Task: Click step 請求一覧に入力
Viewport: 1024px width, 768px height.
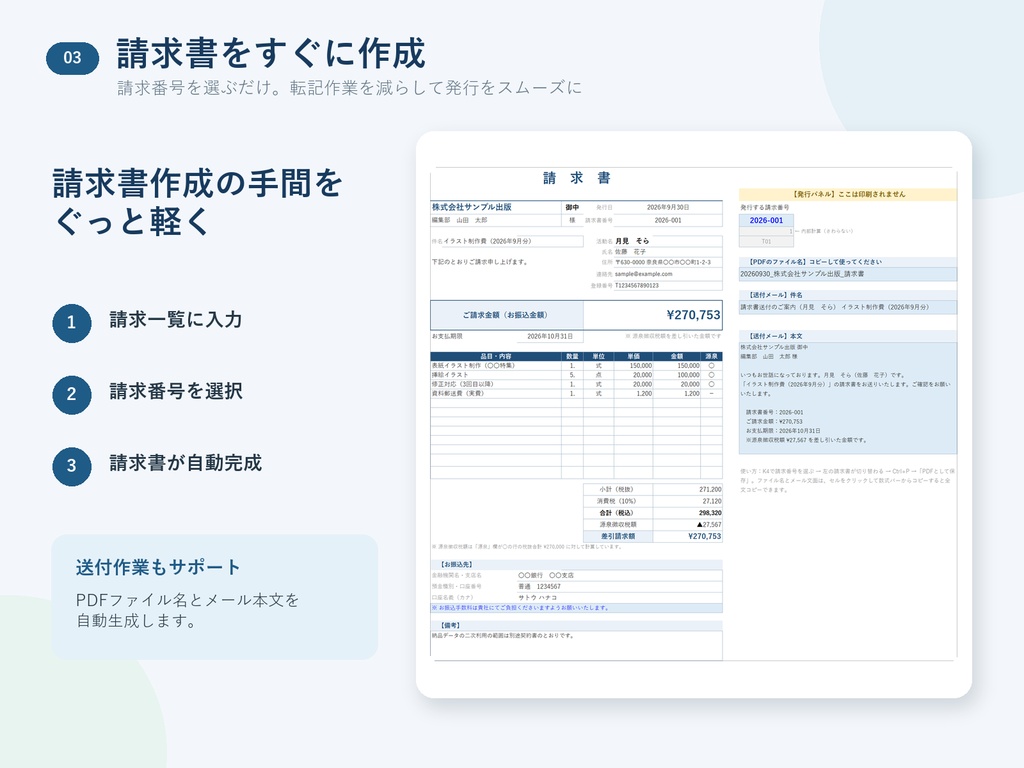Action: point(176,319)
